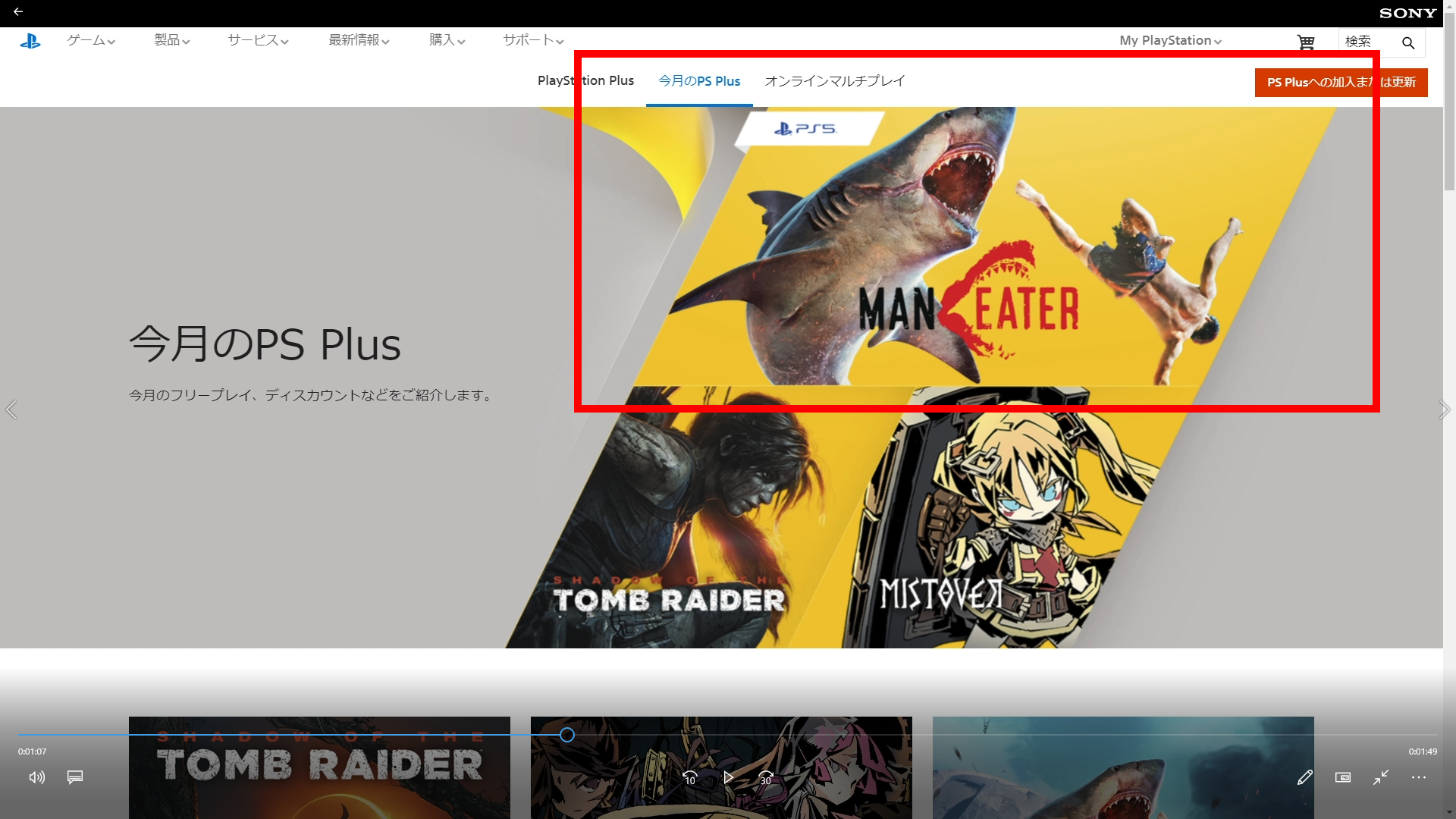
Task: Open the shopping cart icon
Action: (x=1305, y=42)
